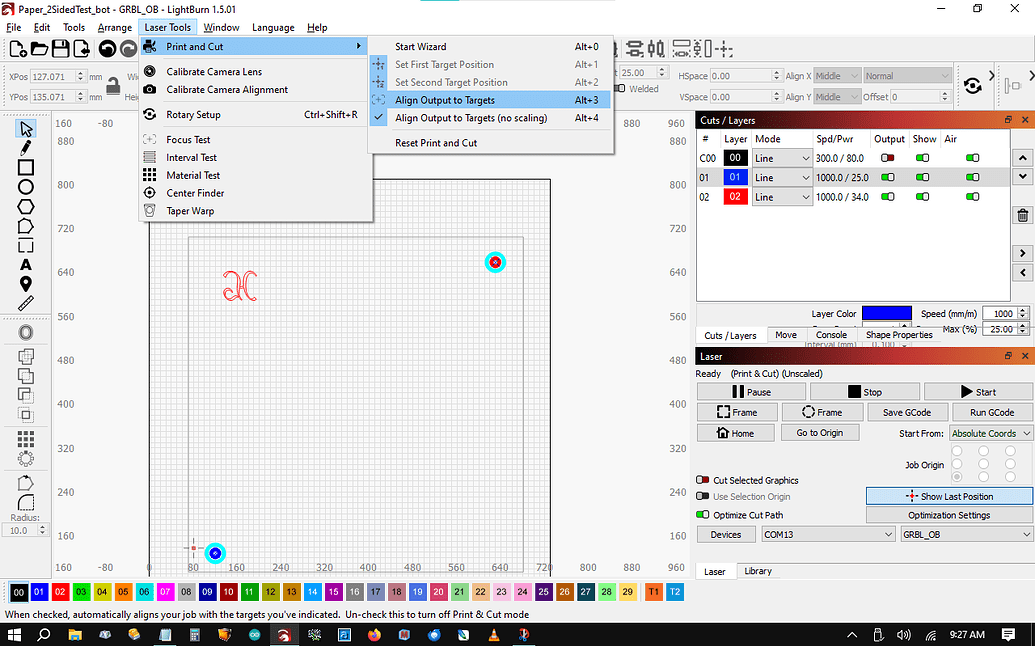Toggle the aspect ratio lock icon

coord(114,86)
